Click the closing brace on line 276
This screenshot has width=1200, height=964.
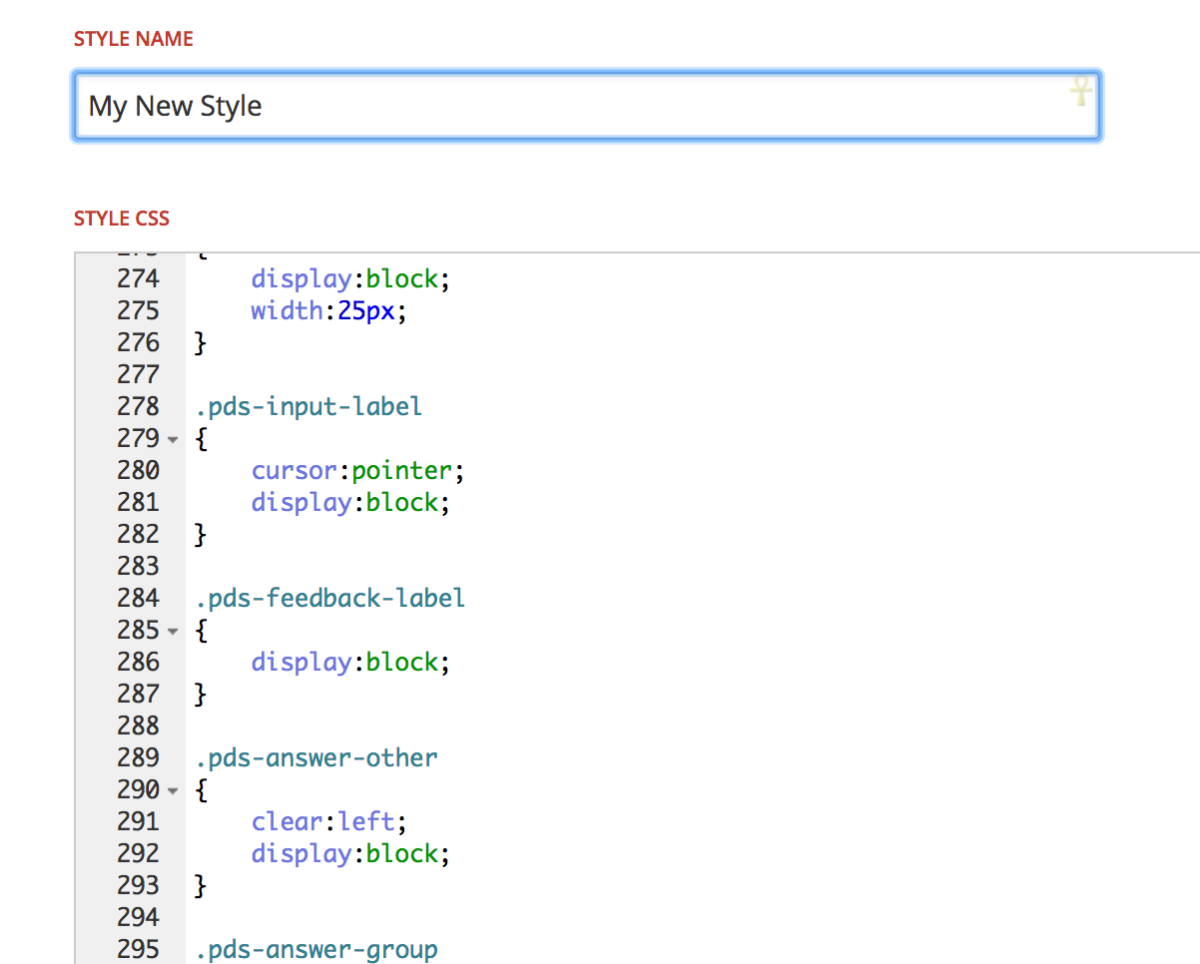[199, 343]
